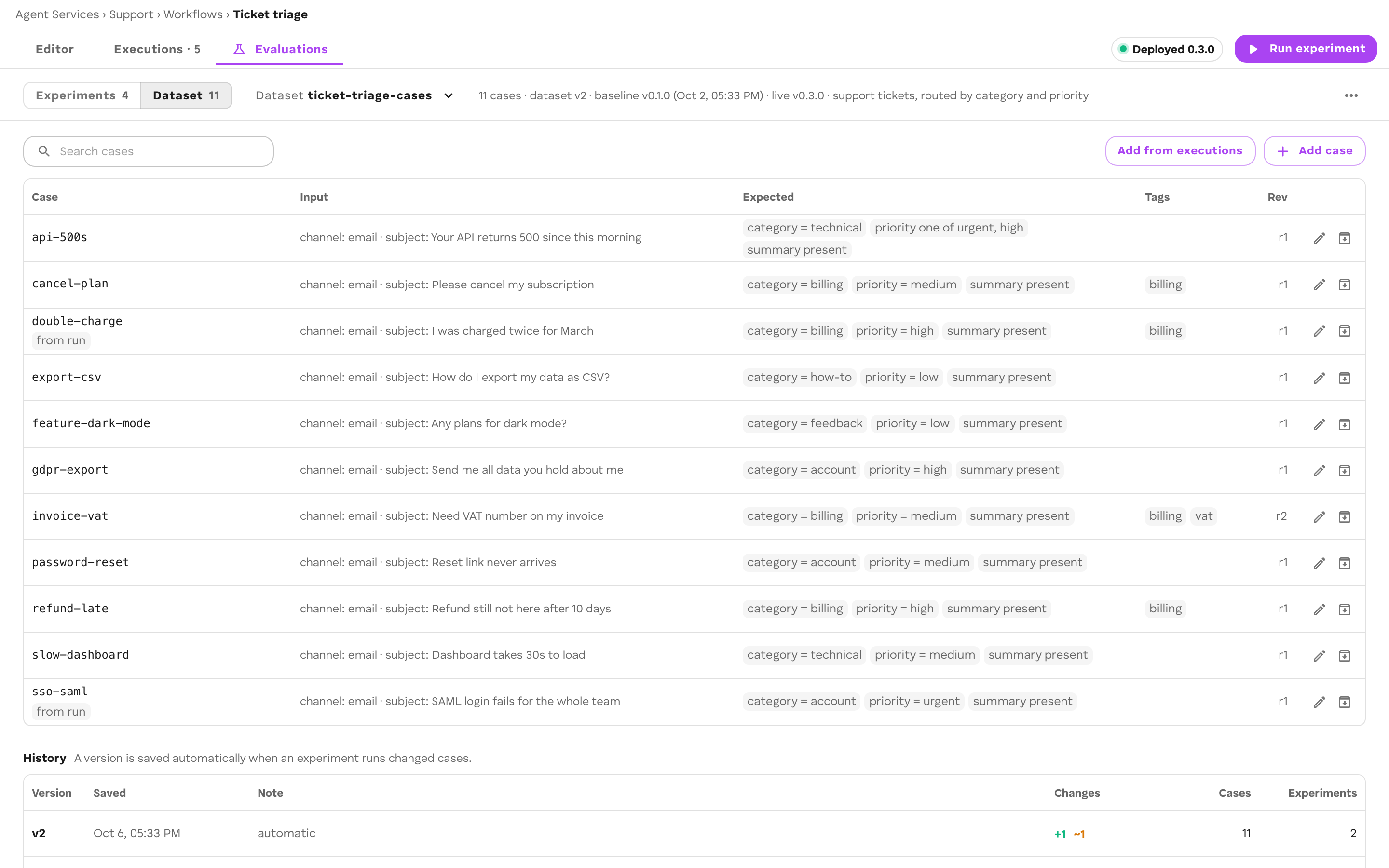Click billing tag on refund-late row

click(1165, 609)
